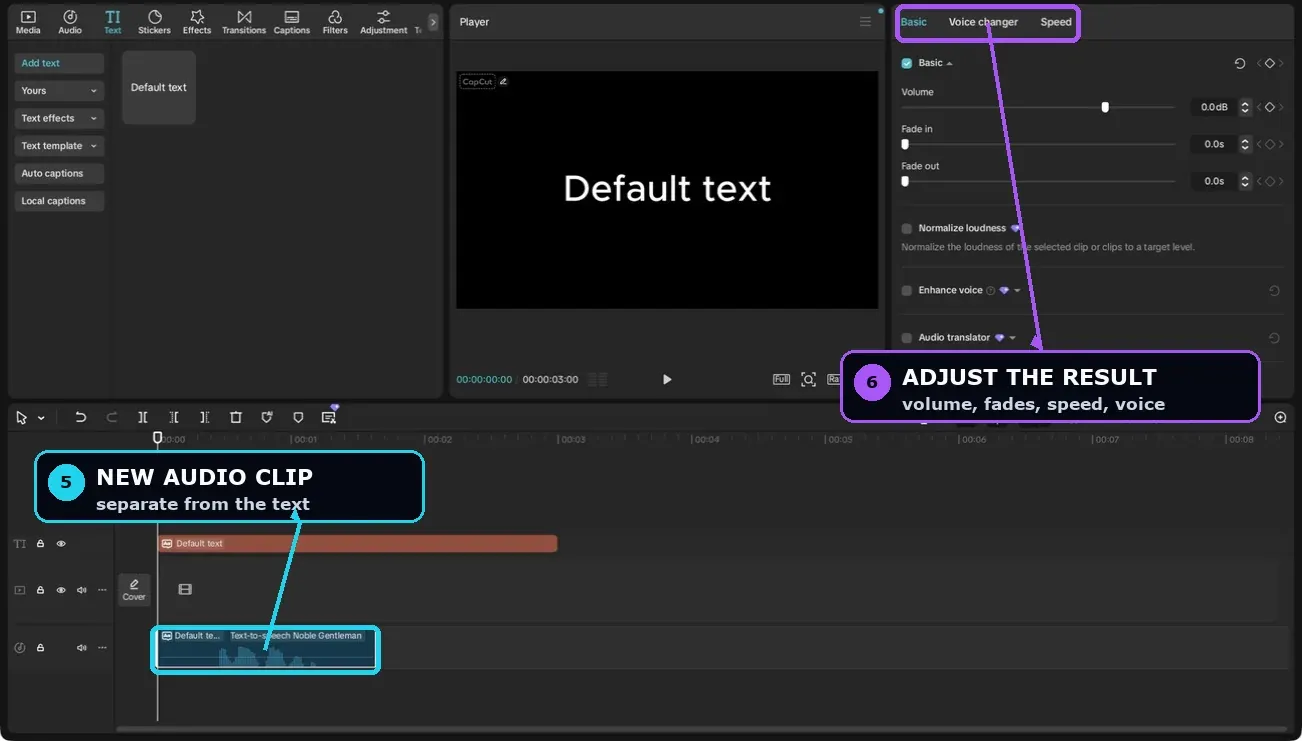Expand Enhance voice options arrow
Image resolution: width=1302 pixels, height=741 pixels.
(1017, 290)
